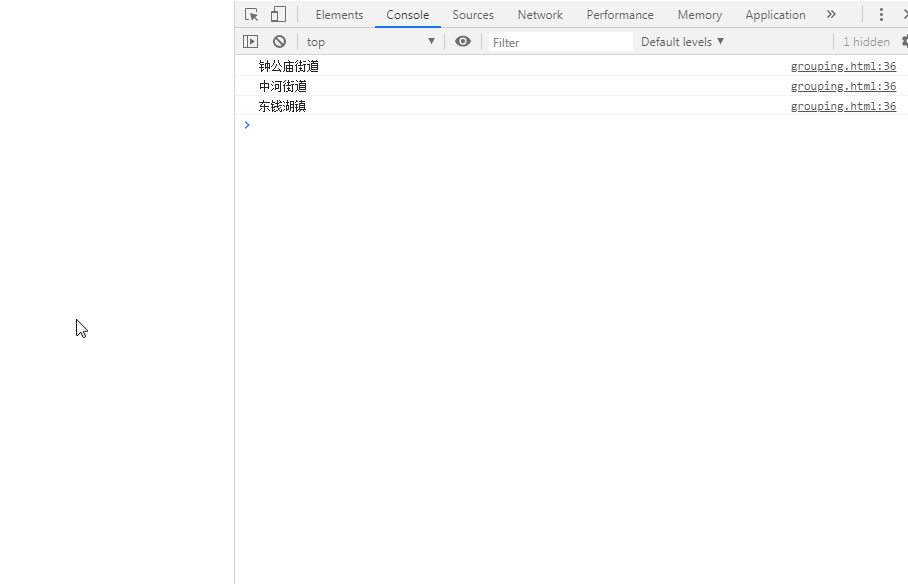Open the Performance tab
The width and height of the screenshot is (908, 584).
(x=620, y=15)
